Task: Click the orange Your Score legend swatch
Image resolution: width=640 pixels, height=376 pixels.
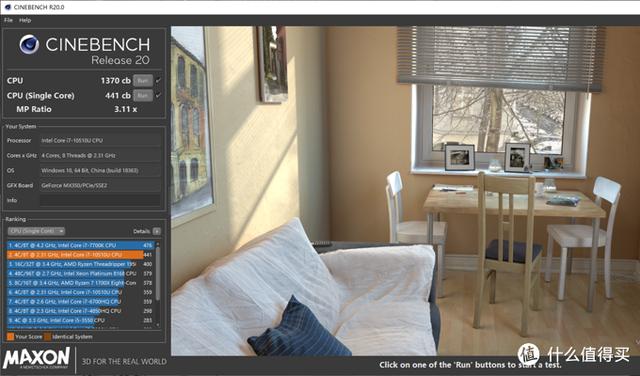Action: pos(11,337)
